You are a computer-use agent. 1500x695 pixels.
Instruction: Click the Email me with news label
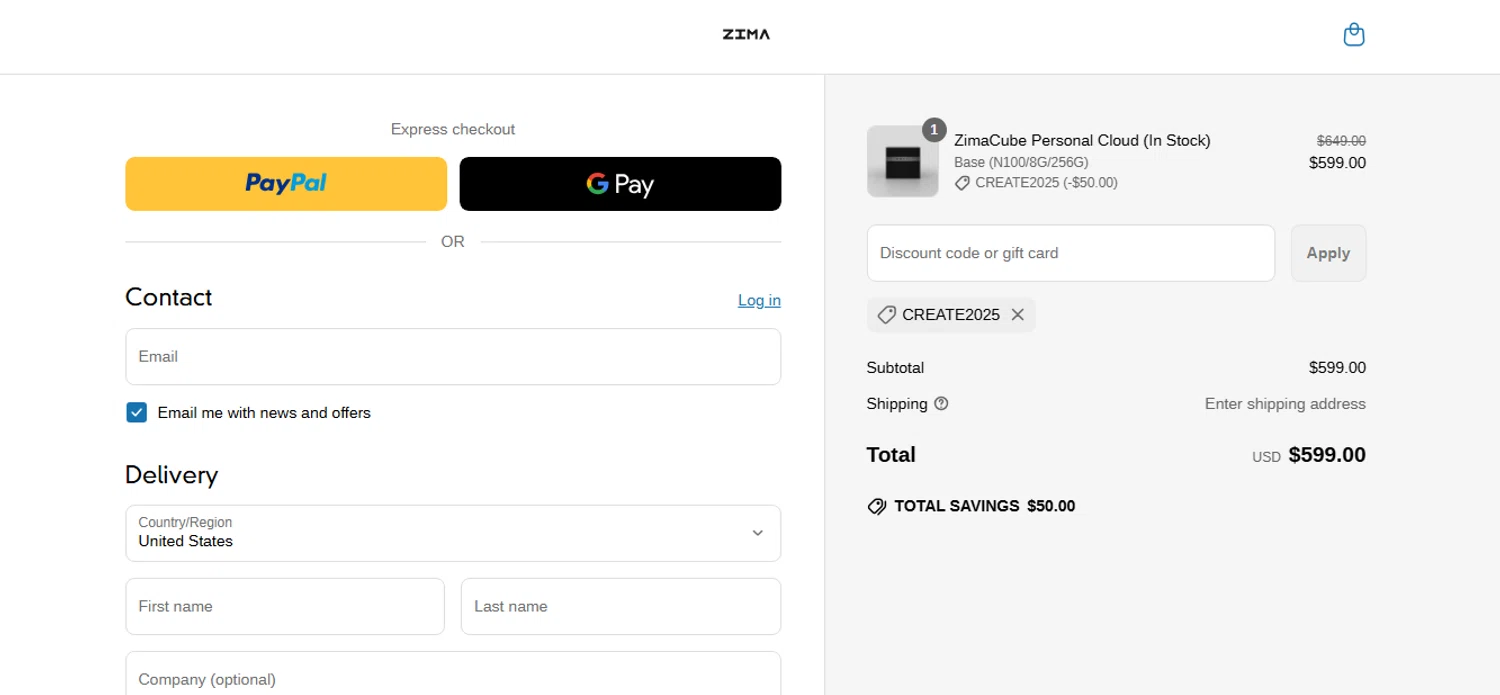(x=264, y=413)
